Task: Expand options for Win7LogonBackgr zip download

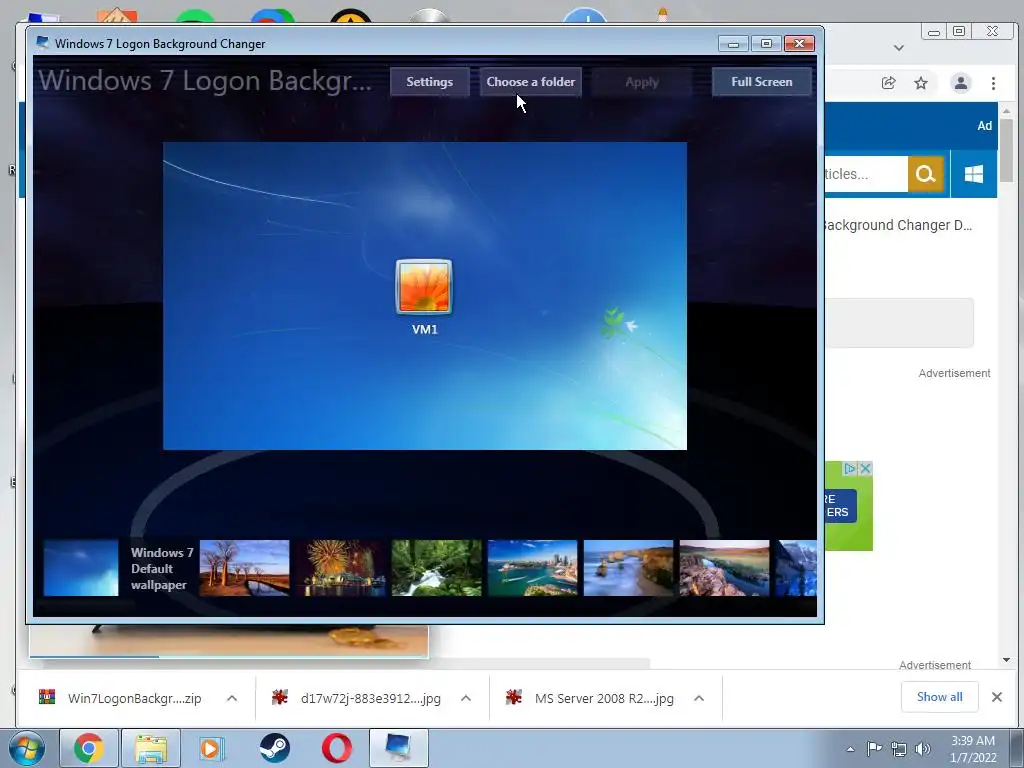Action: [232, 698]
